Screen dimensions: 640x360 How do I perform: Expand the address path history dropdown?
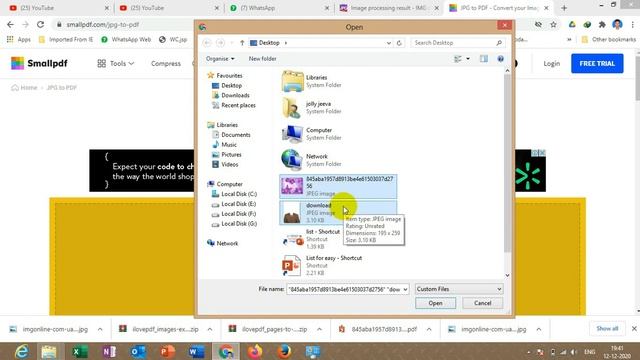(389, 43)
